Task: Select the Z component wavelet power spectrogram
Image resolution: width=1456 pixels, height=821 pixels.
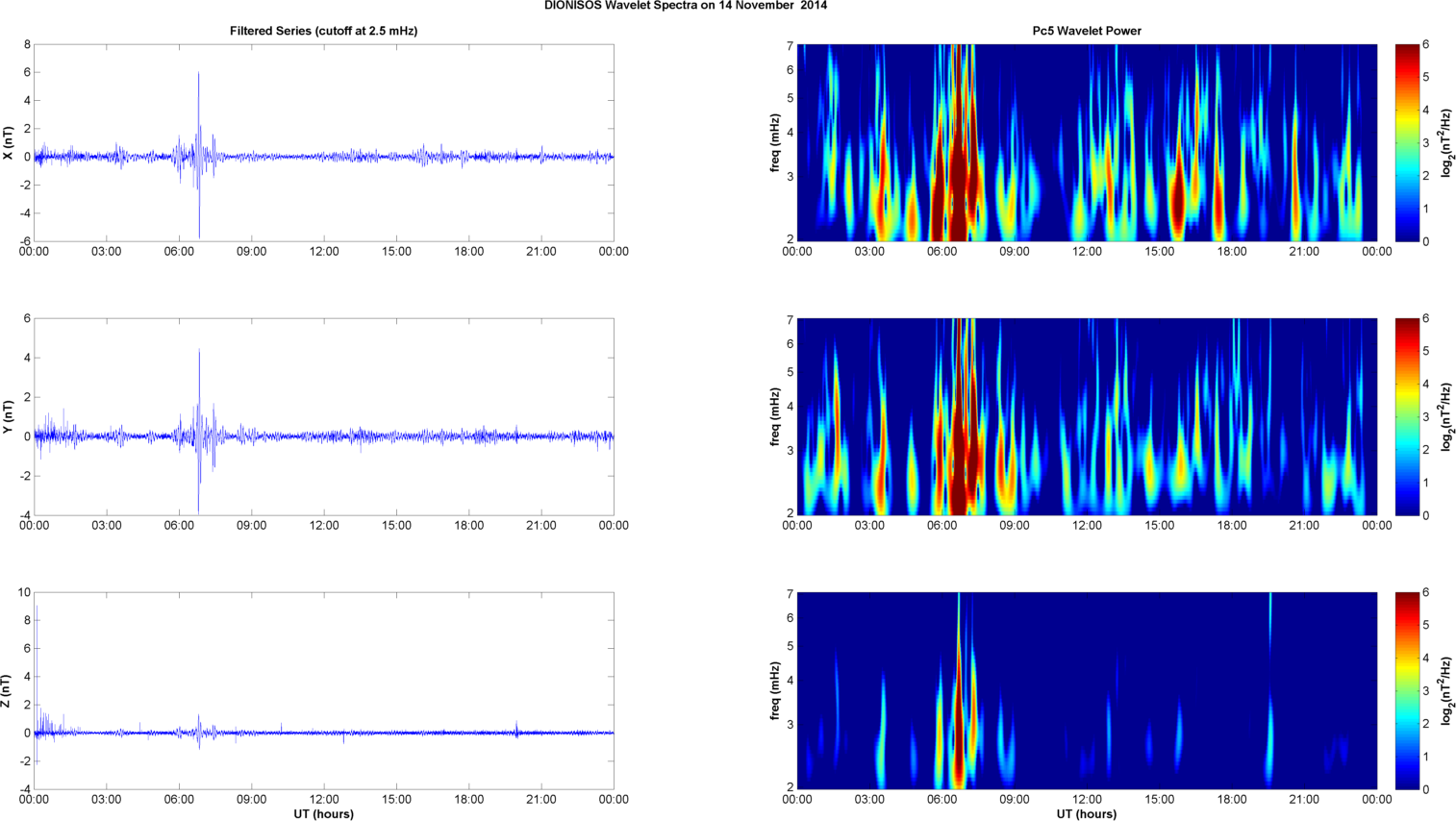Action: click(1087, 690)
